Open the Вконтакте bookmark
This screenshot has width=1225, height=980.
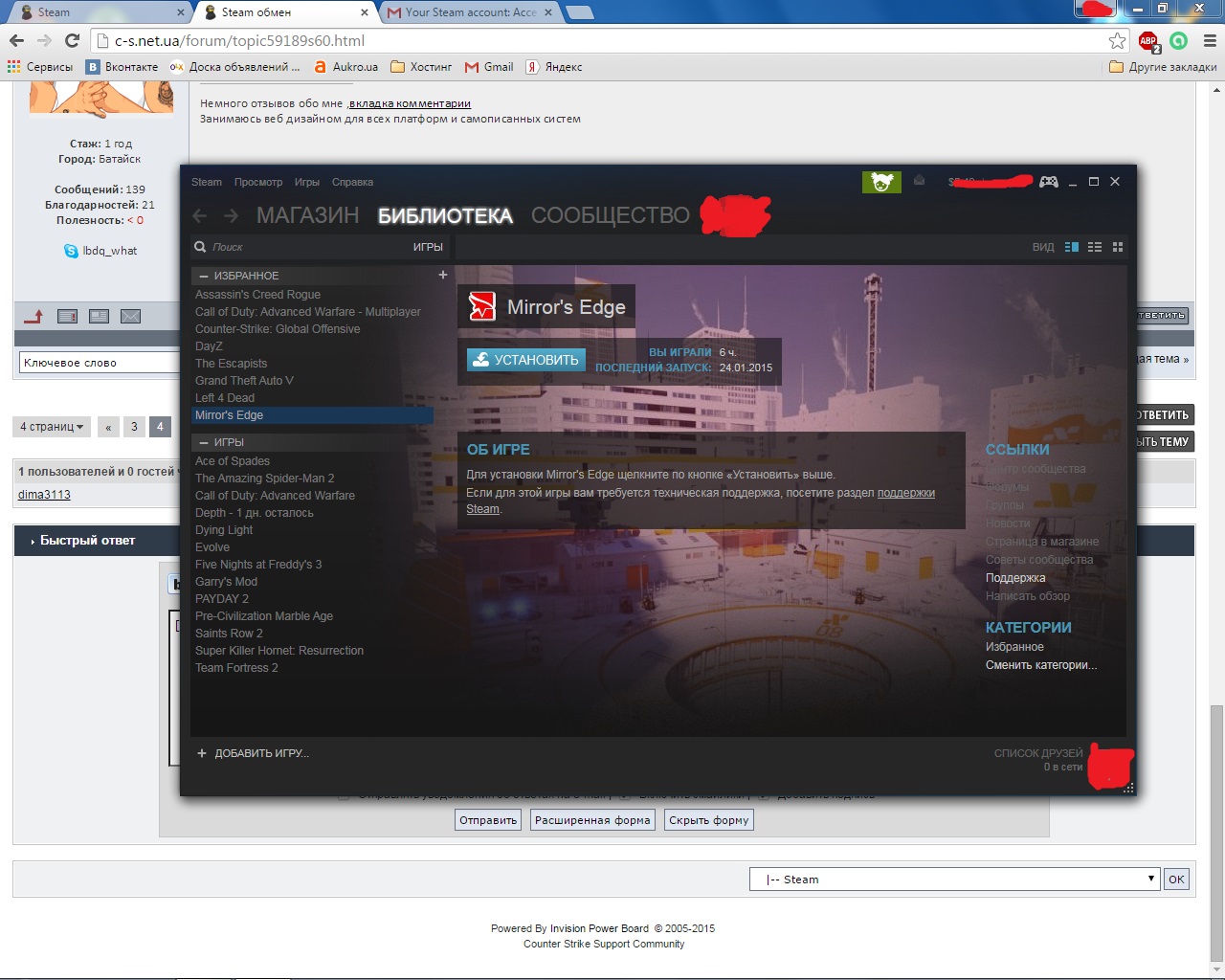pyautogui.click(x=122, y=67)
